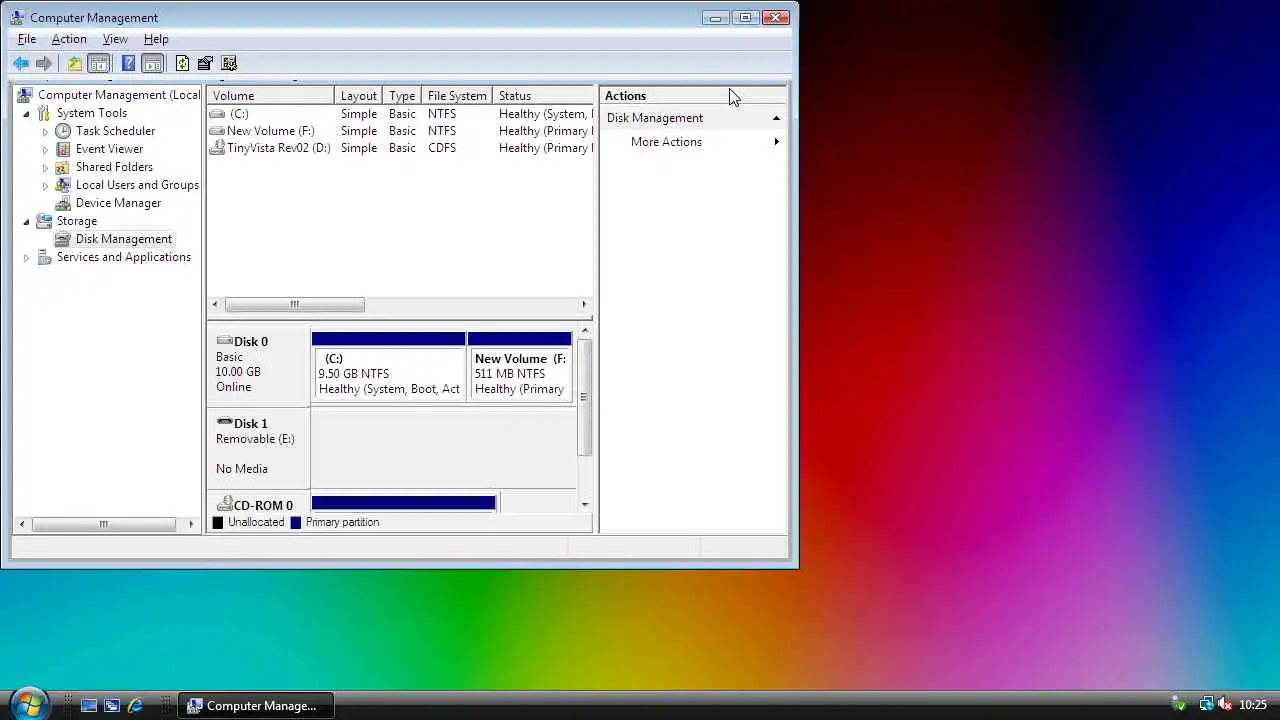
Task: Open the View menu
Action: pos(115,39)
